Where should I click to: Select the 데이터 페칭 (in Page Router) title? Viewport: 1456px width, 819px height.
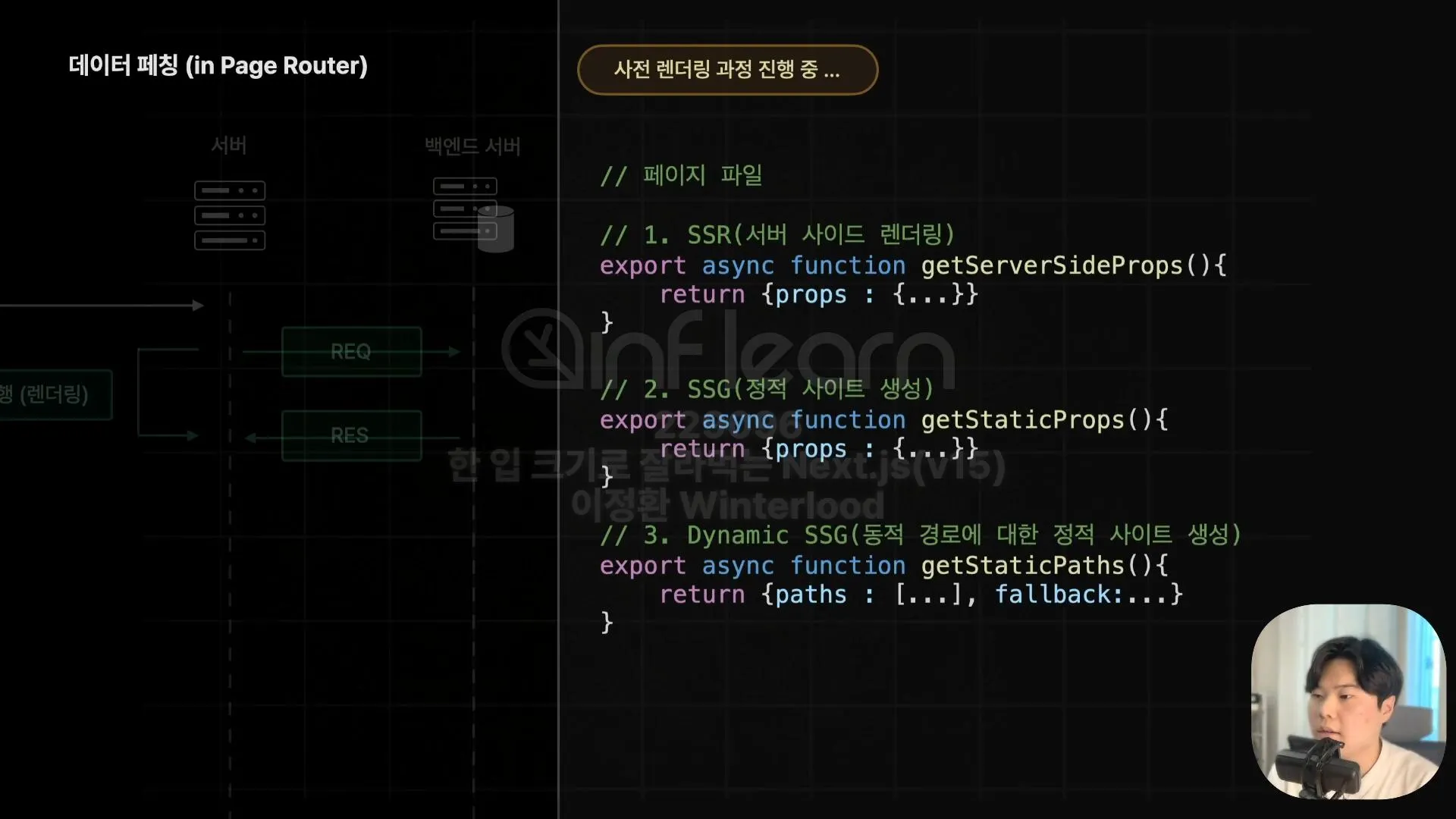217,66
